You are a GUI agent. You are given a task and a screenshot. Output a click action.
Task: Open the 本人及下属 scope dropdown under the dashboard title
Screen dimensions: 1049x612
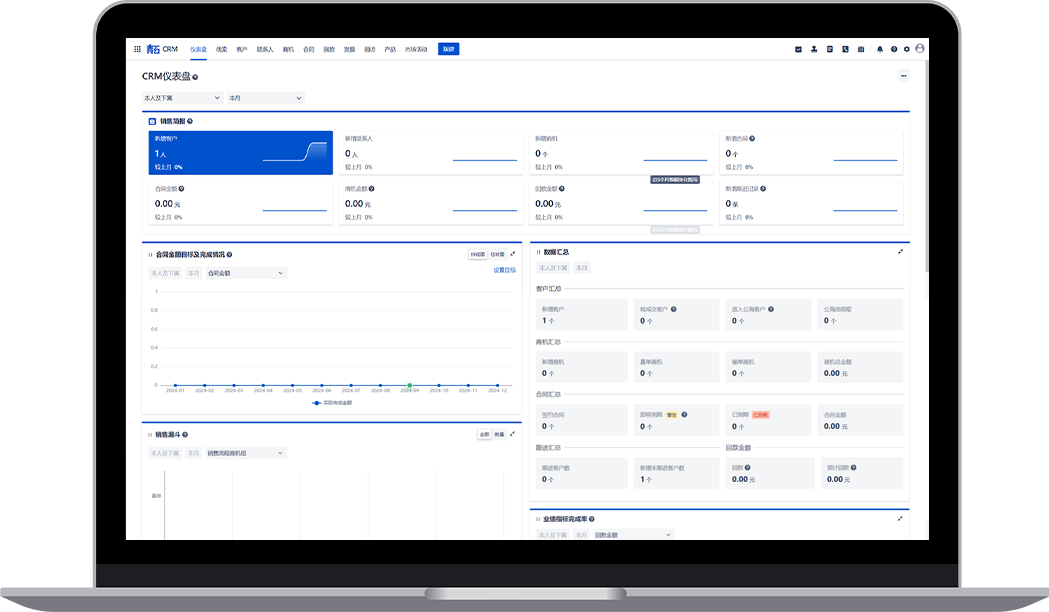[x=182, y=98]
